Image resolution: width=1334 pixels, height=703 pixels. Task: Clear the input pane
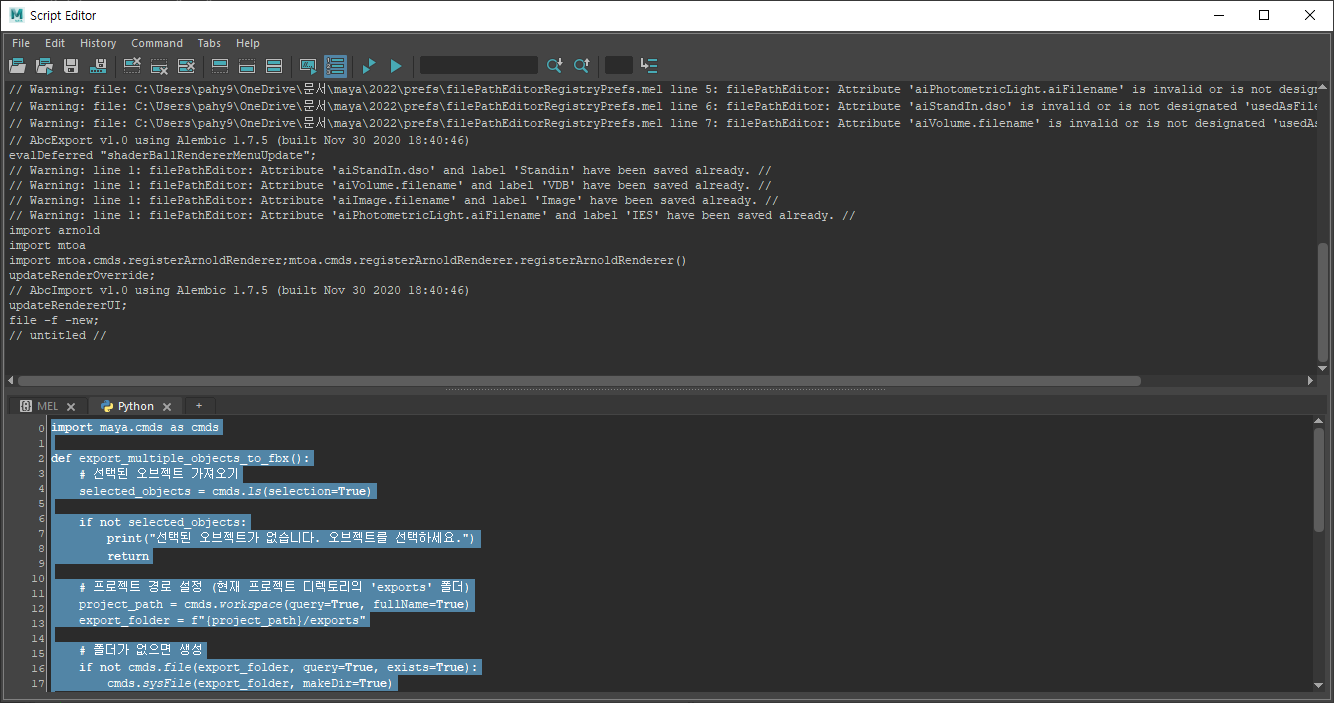pos(159,66)
